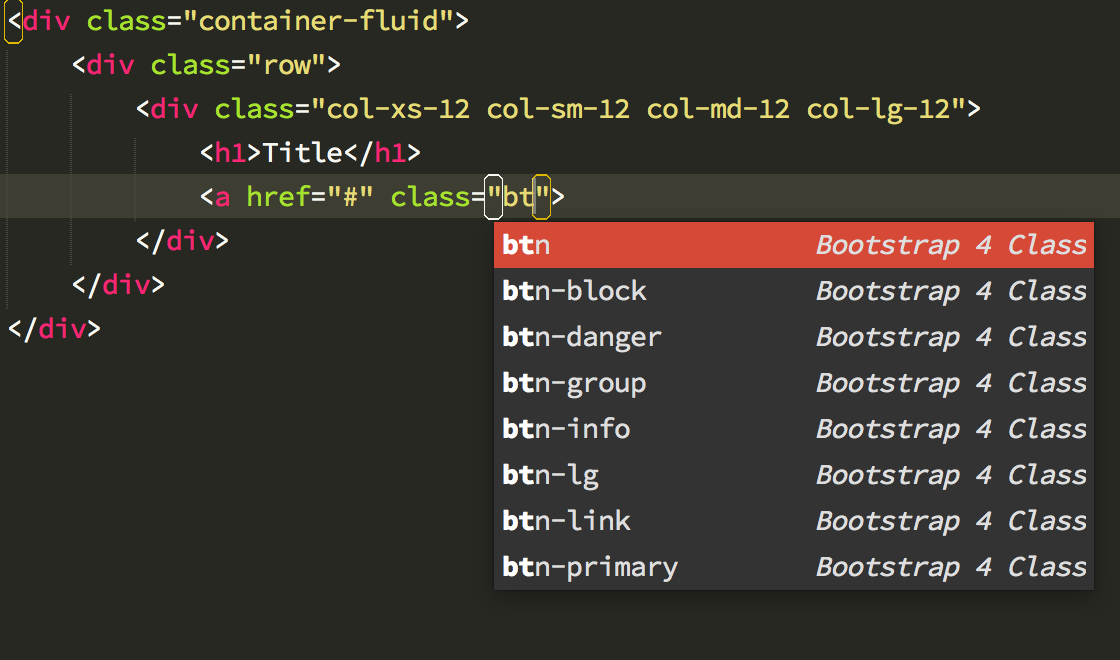Place the cursor in the "row" class value

point(287,66)
